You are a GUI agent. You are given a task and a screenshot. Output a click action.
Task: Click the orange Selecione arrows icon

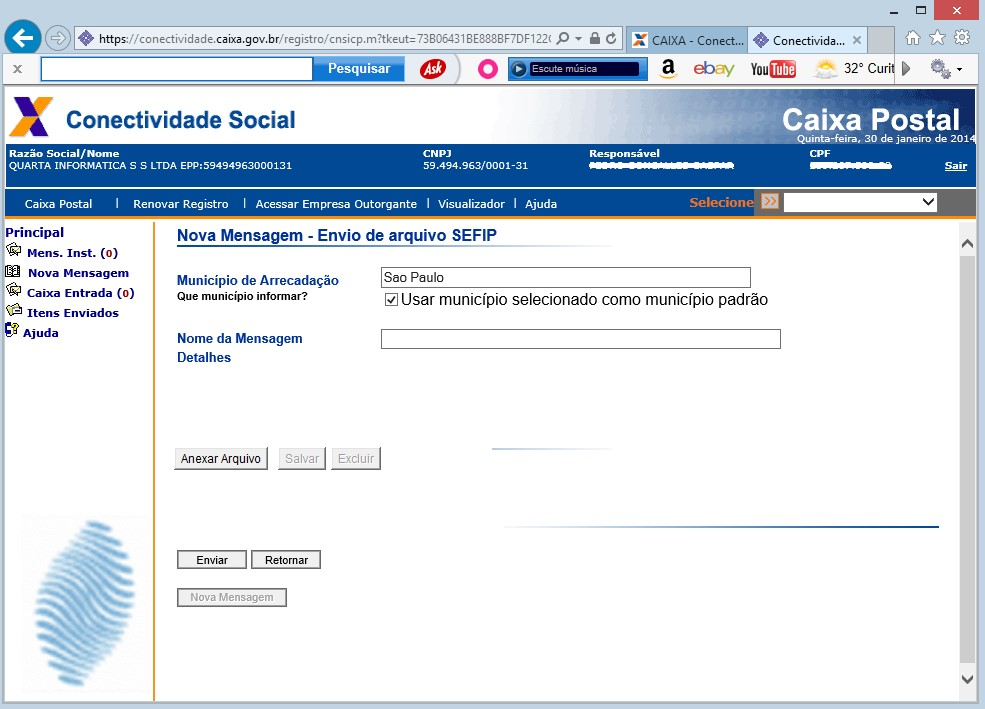pyautogui.click(x=770, y=202)
